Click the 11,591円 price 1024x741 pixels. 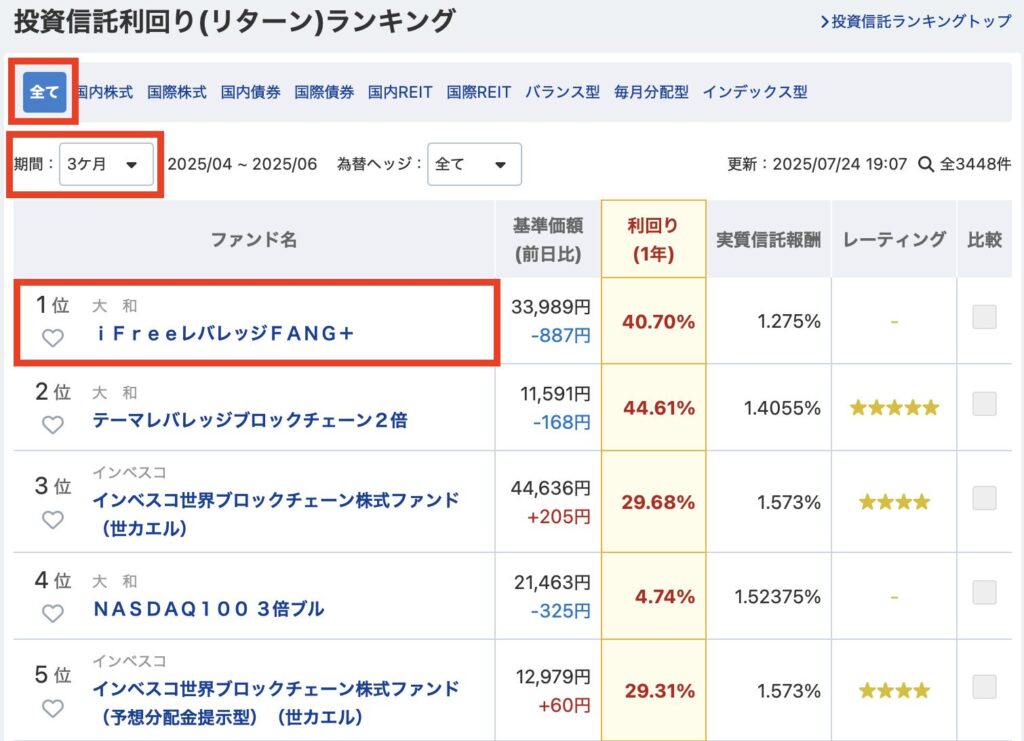pyautogui.click(x=555, y=394)
